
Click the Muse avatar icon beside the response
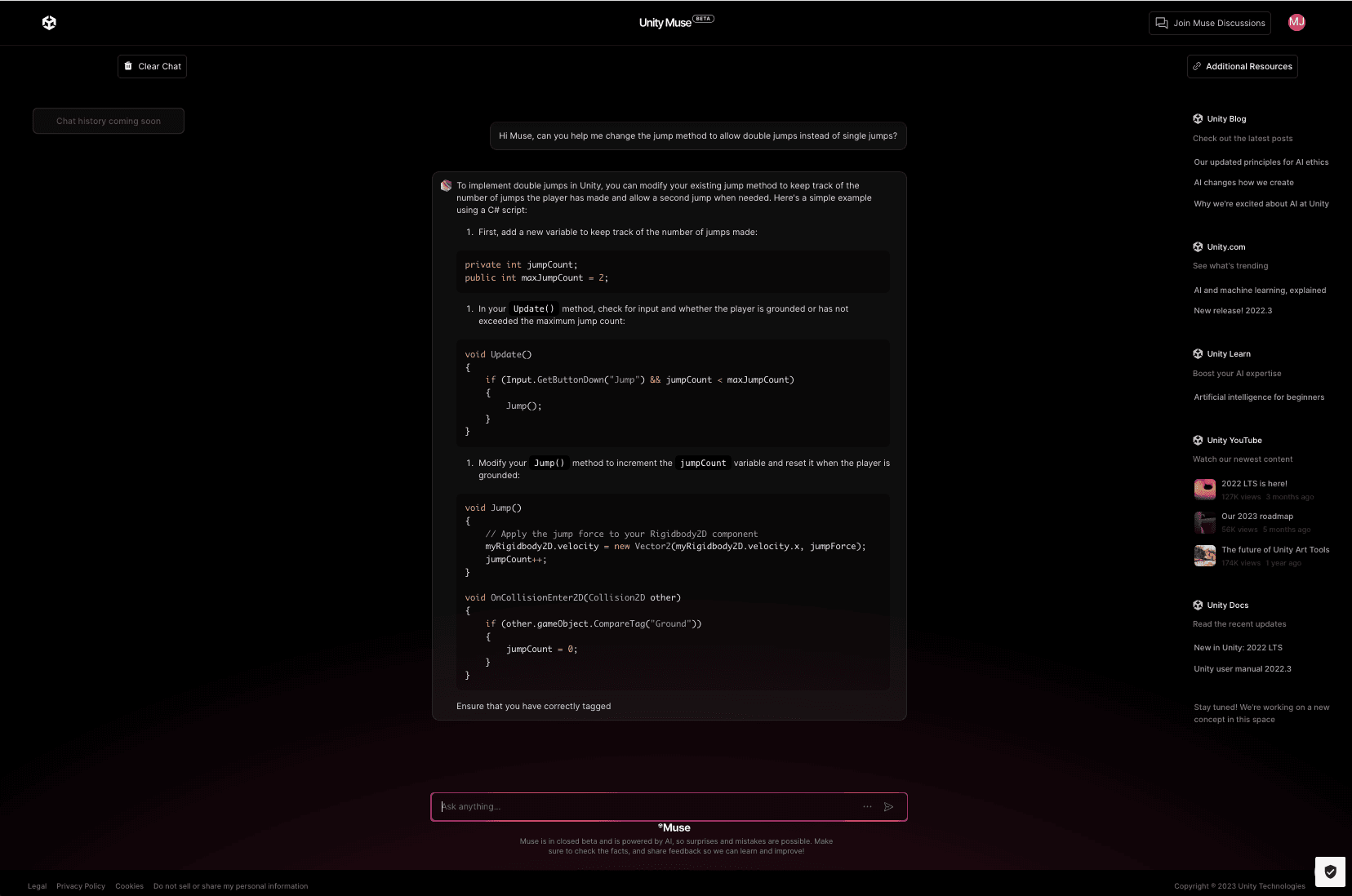(x=446, y=186)
